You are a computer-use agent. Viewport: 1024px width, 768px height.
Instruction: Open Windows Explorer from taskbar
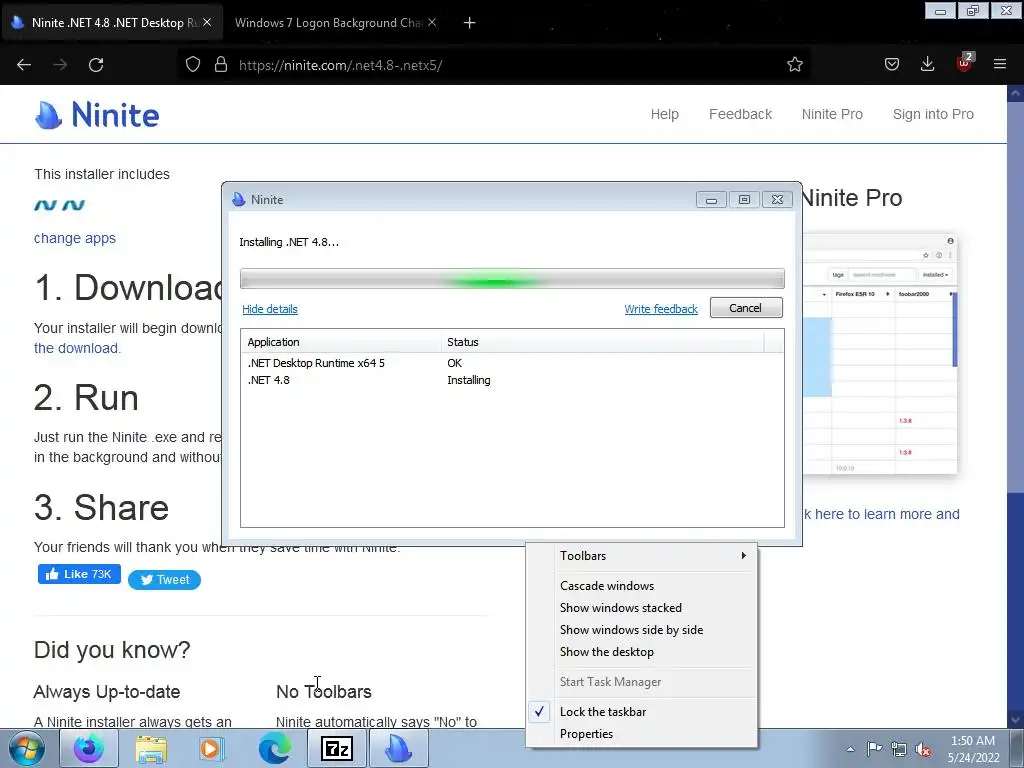[x=151, y=748]
